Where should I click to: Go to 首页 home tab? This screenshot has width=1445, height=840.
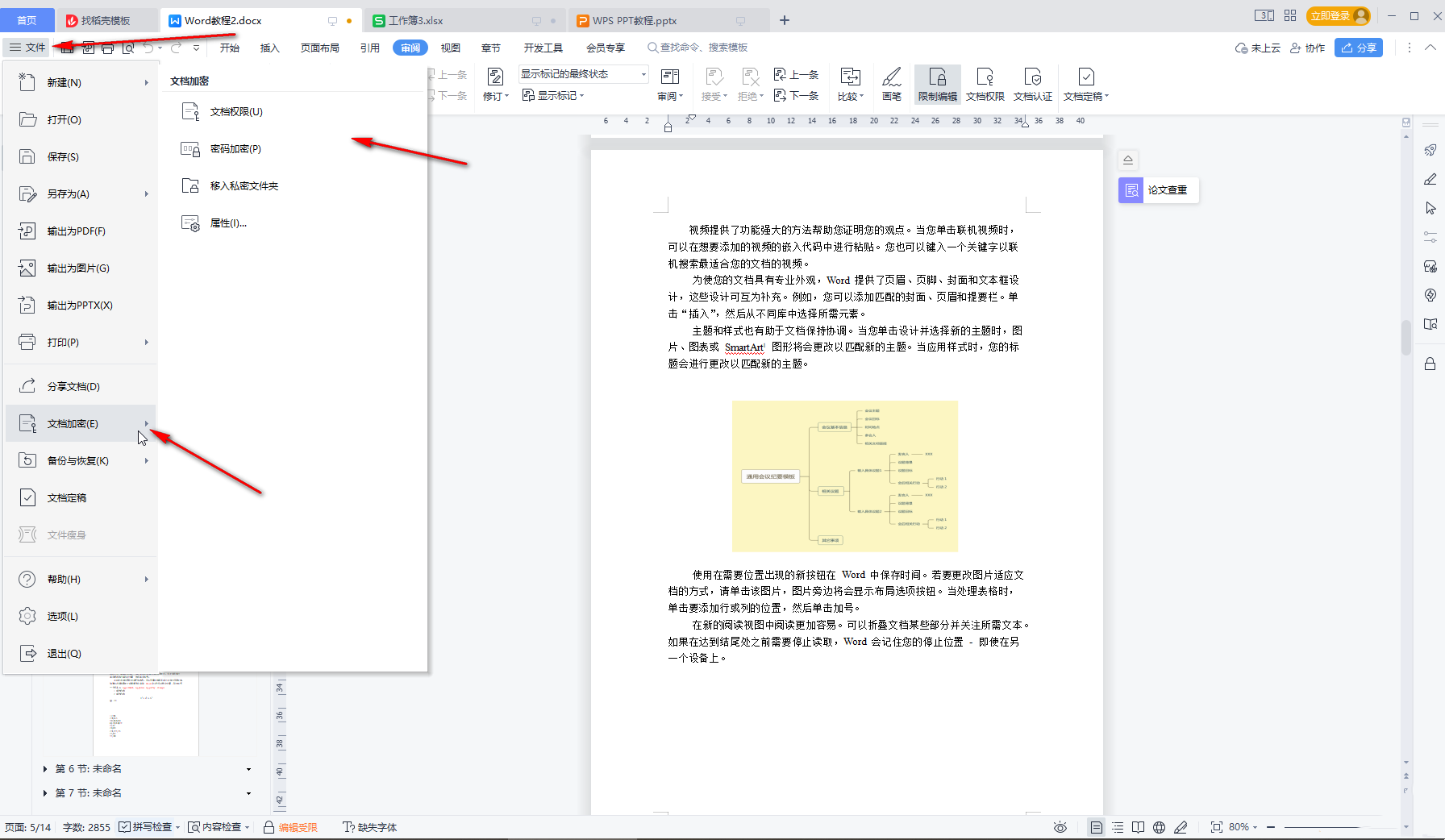[27, 20]
